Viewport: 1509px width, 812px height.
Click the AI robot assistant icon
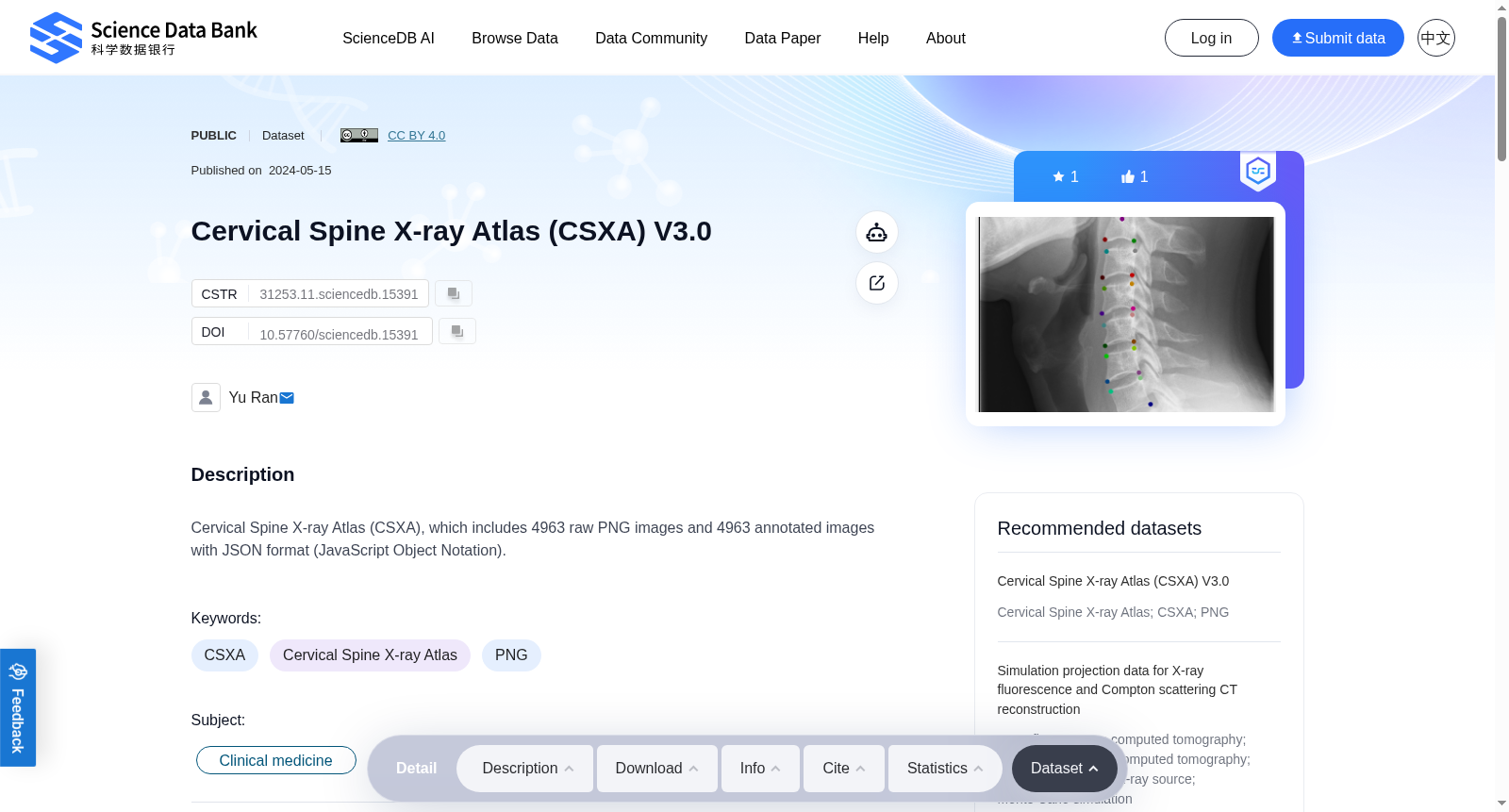coord(876,232)
